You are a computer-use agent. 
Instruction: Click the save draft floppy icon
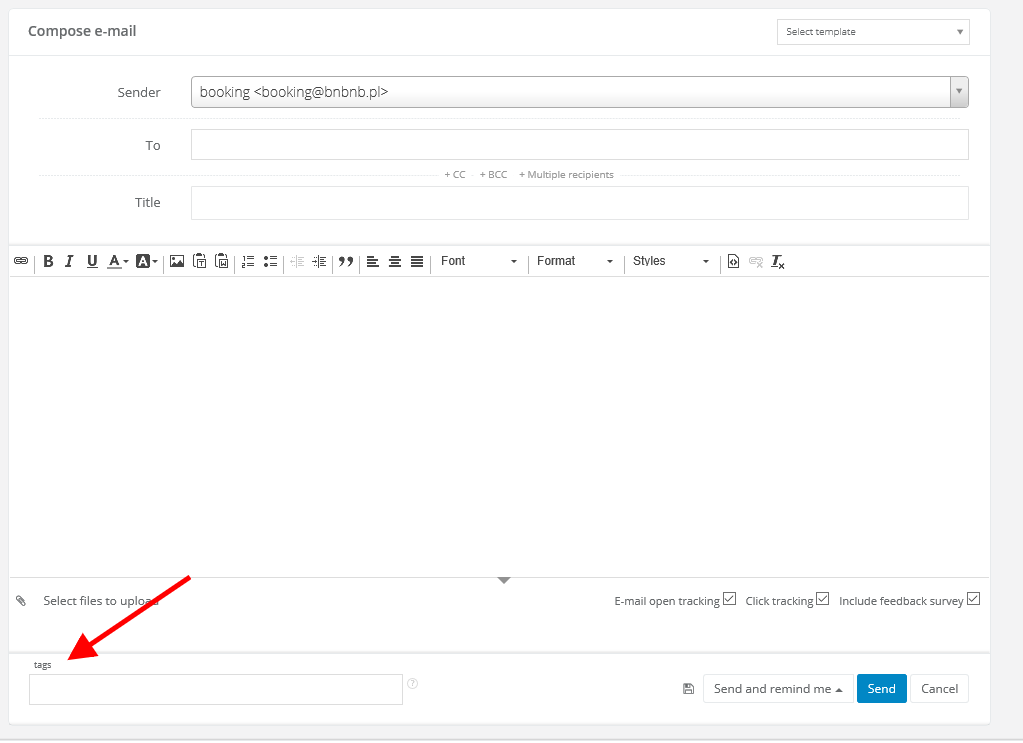click(x=688, y=688)
